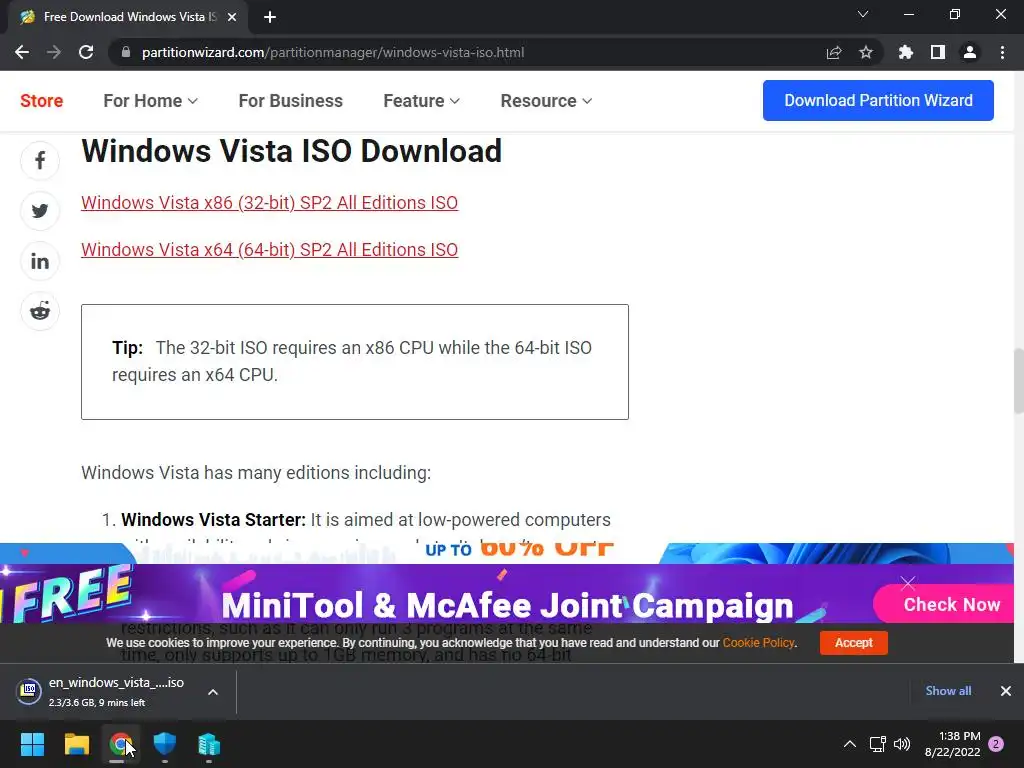Click Download Partition Wizard button
1024x768 pixels.
(x=878, y=101)
